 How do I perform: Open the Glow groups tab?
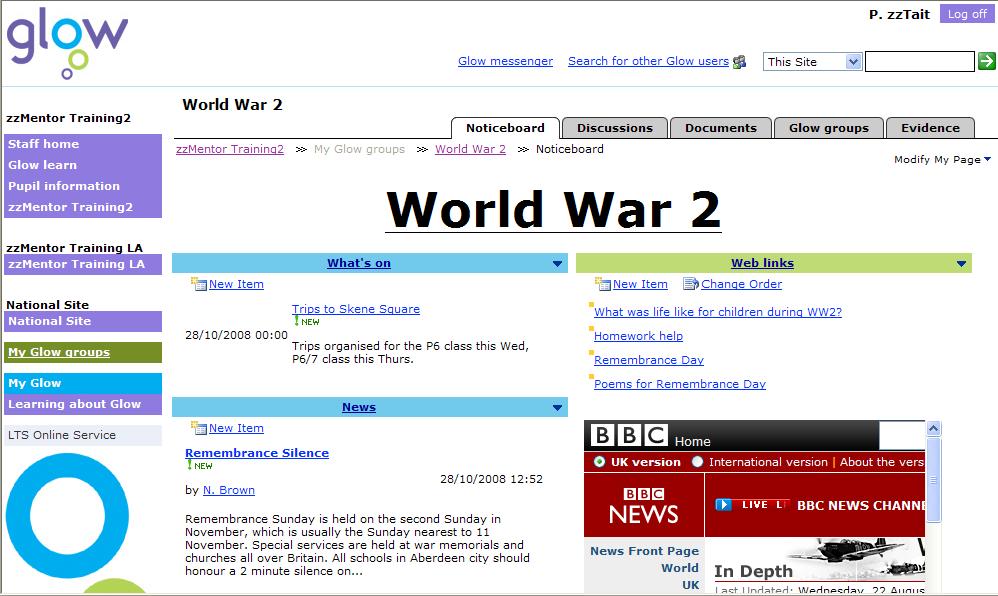pos(829,128)
